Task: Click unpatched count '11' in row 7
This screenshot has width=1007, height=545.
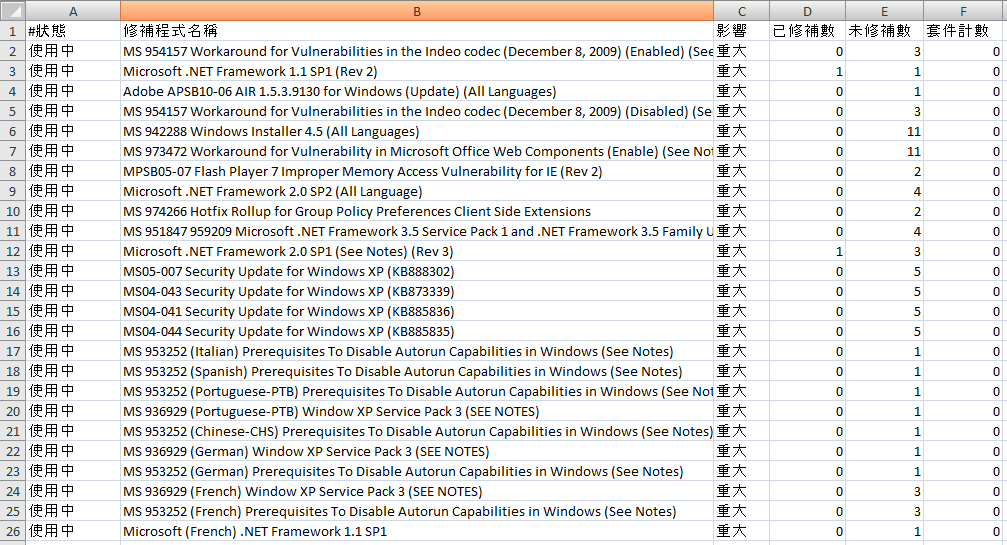Action: (884, 151)
